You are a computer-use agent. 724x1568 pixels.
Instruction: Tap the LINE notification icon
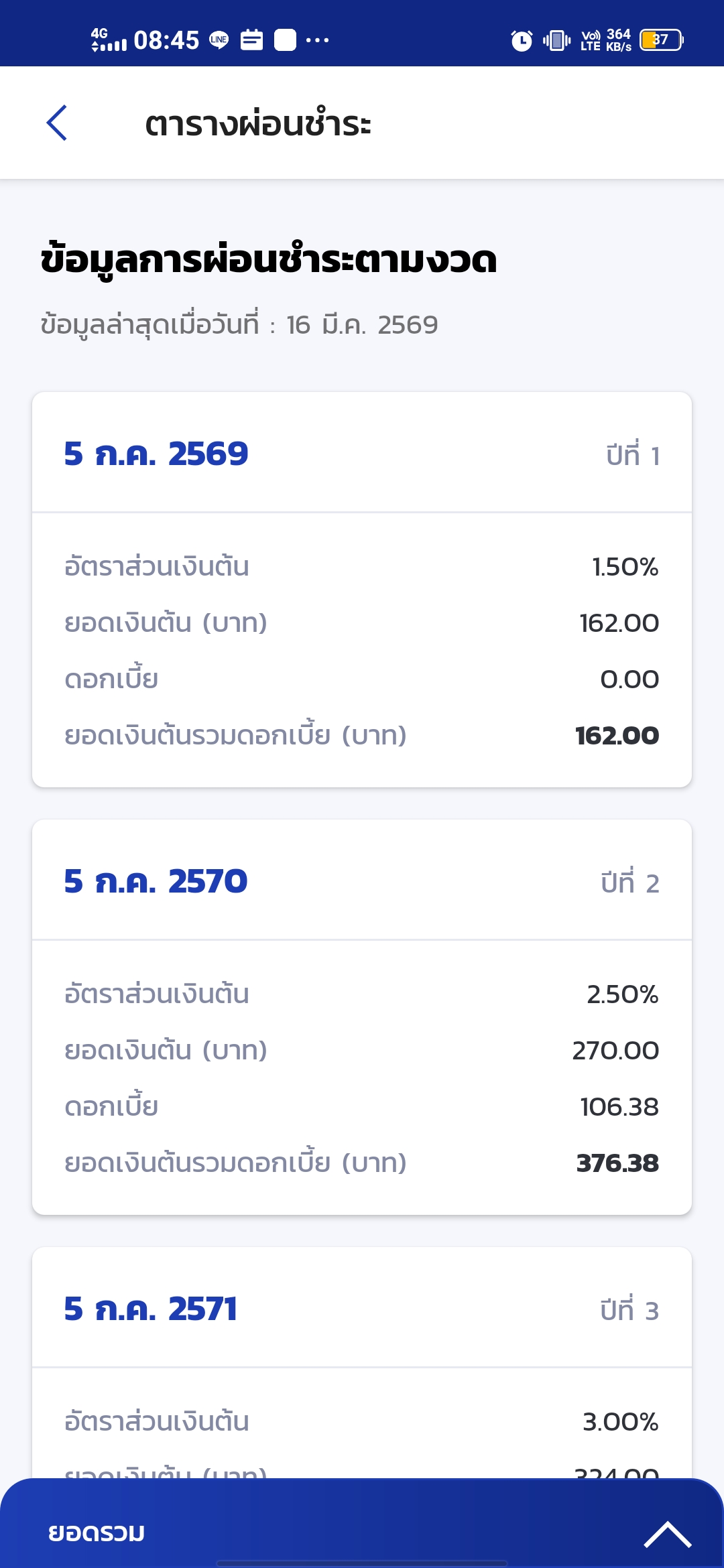point(219,40)
